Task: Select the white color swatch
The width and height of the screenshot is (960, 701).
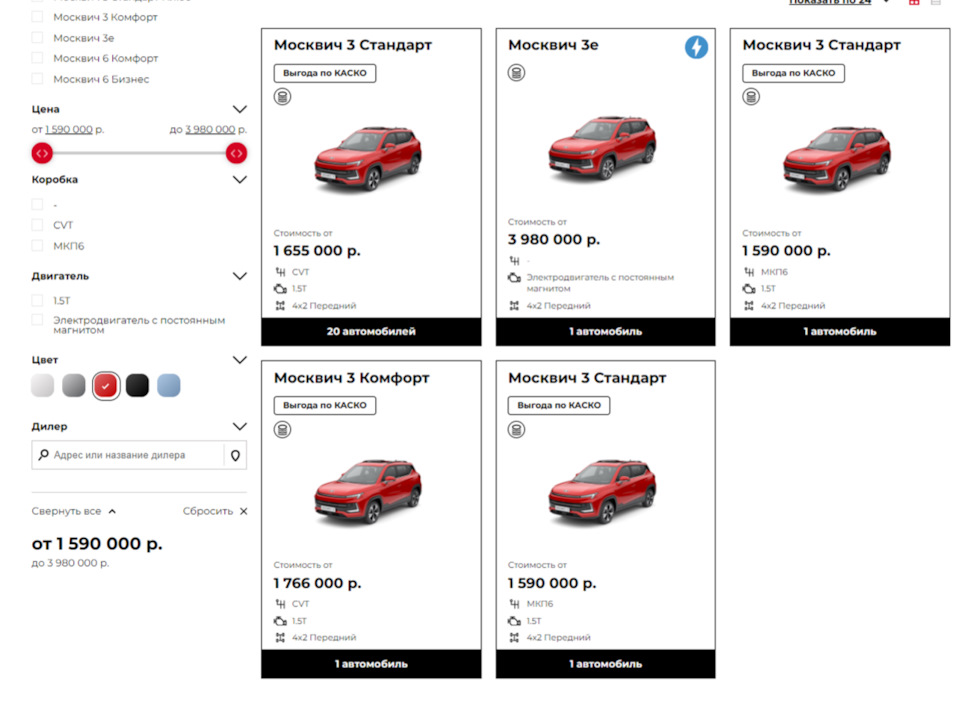Action: click(42, 386)
